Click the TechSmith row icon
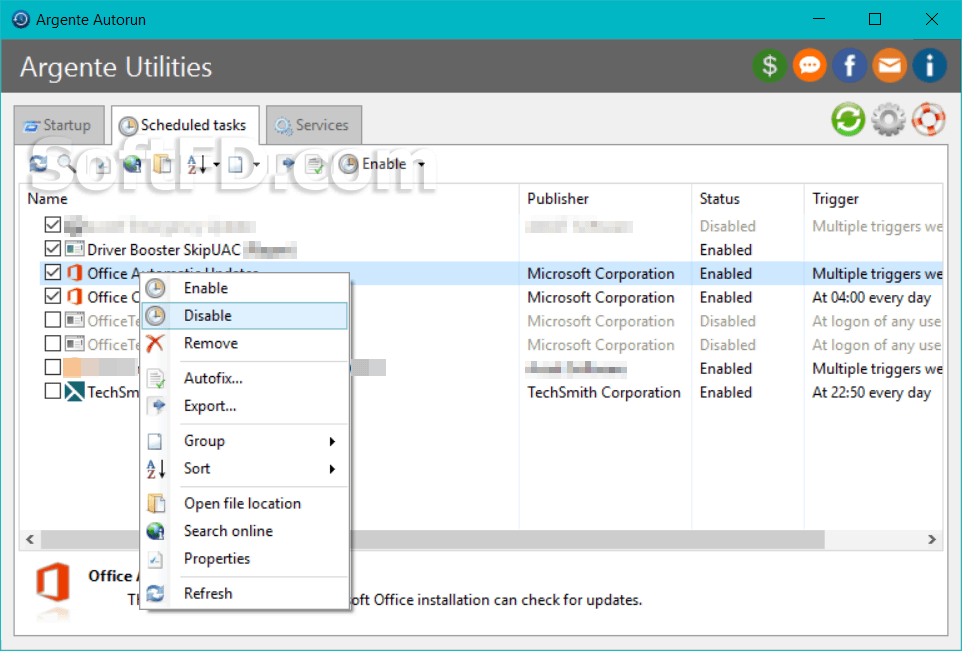Viewport: 962px width, 651px height. point(74,391)
